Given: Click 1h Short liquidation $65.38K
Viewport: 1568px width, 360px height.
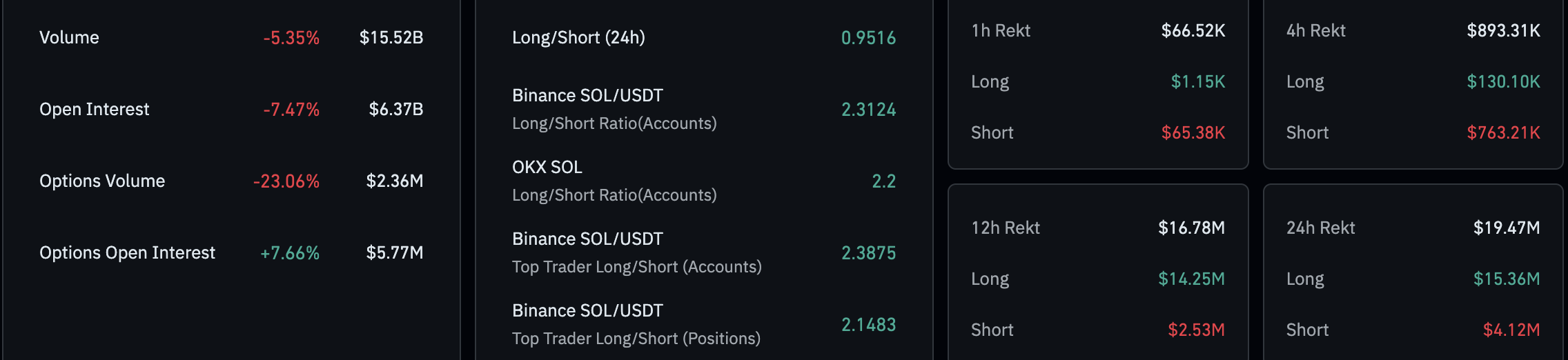Looking at the screenshot, I should click(x=1193, y=132).
